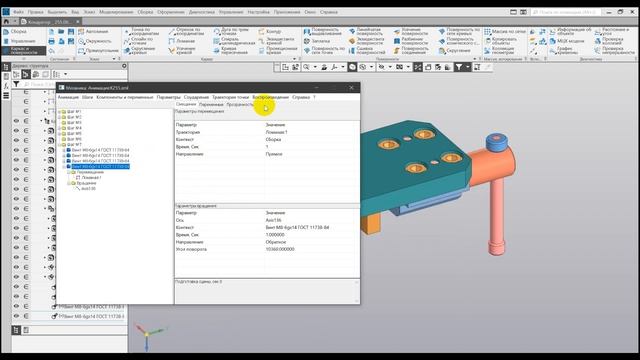Switch to Кондуктор document tab
The width and height of the screenshot is (640, 360).
pos(50,22)
